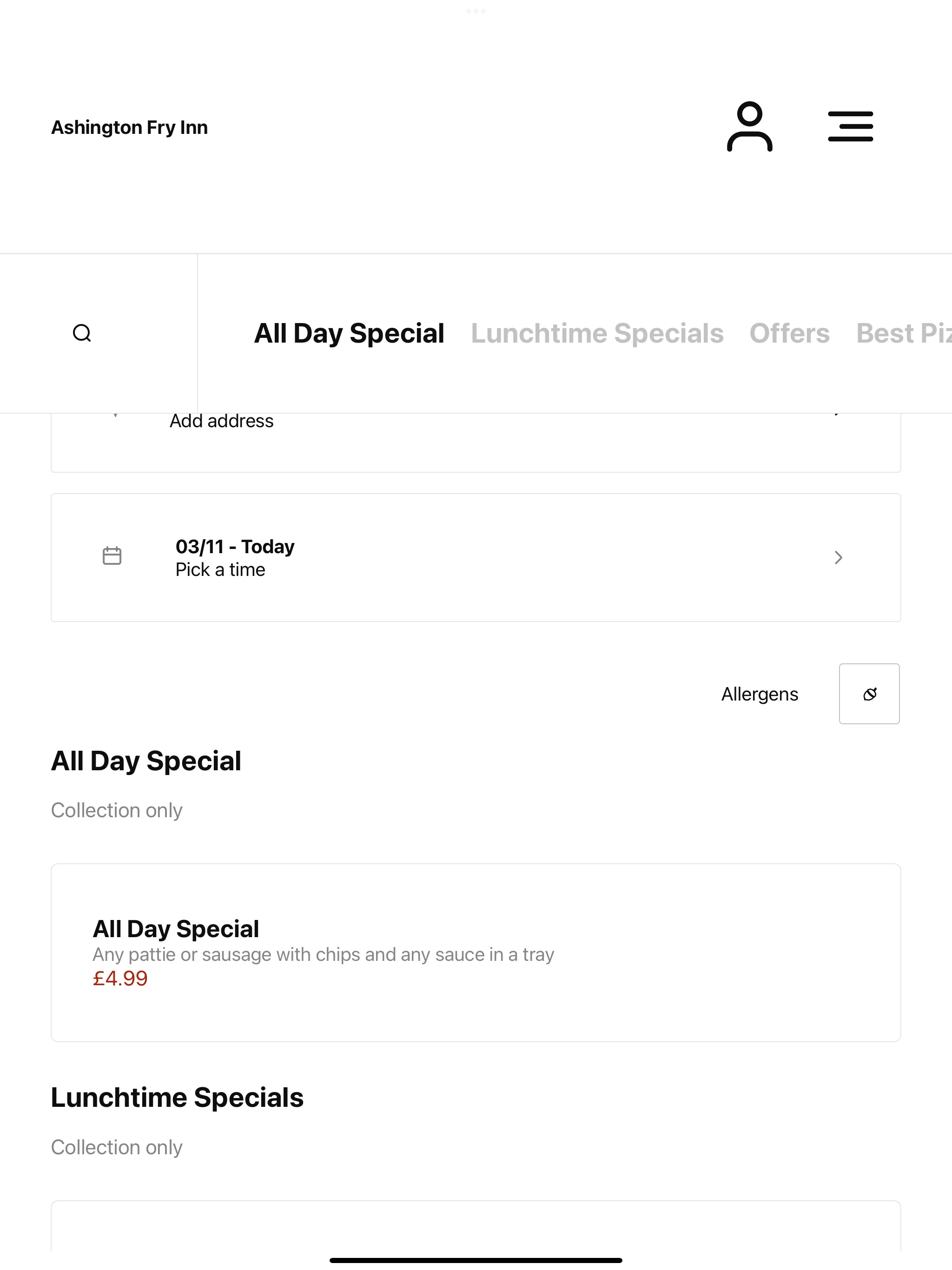Expand the 03/11 Today time chevron
The image size is (952, 1270).
(x=838, y=557)
